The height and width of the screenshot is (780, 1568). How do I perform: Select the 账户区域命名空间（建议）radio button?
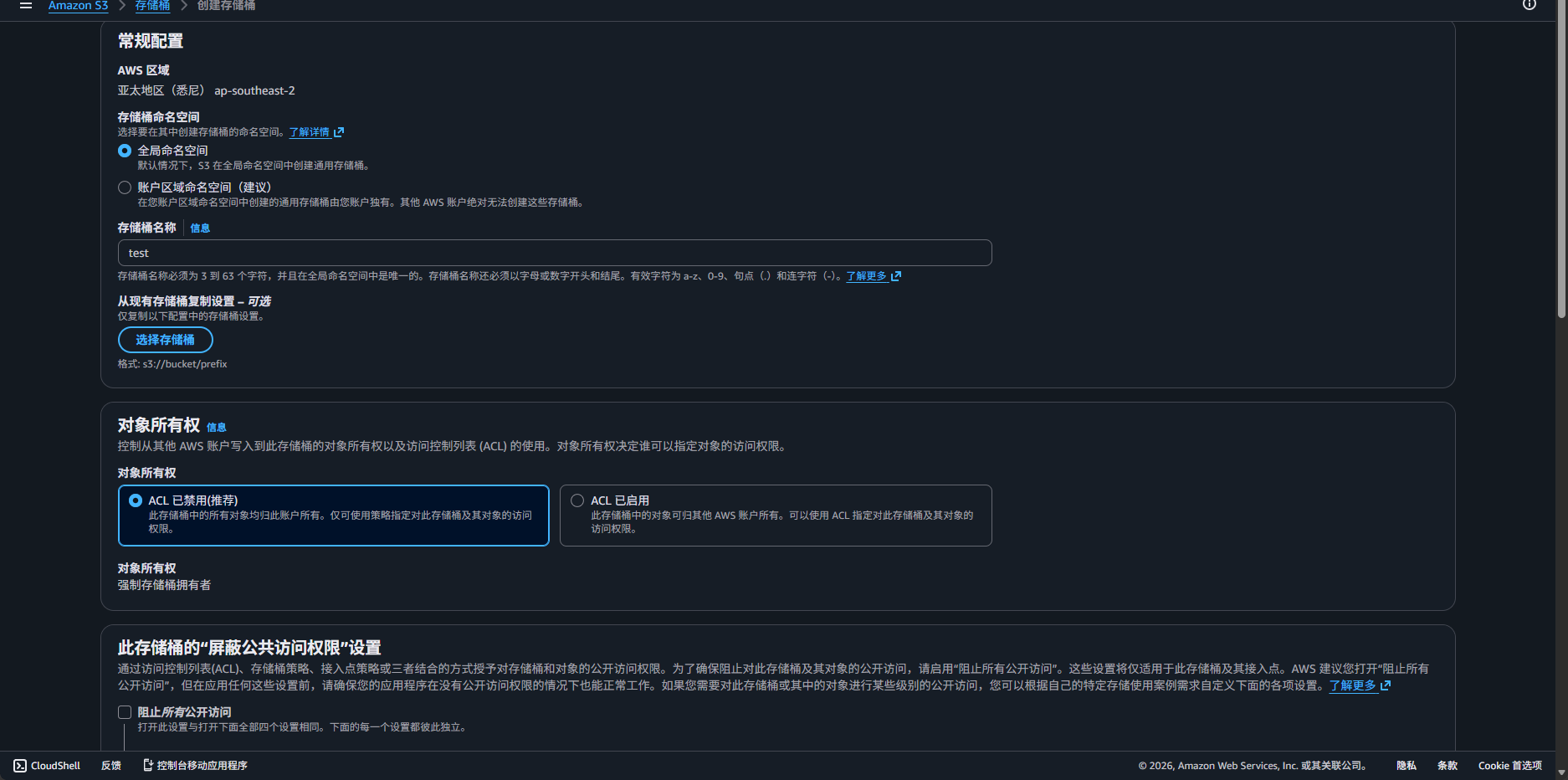125,187
